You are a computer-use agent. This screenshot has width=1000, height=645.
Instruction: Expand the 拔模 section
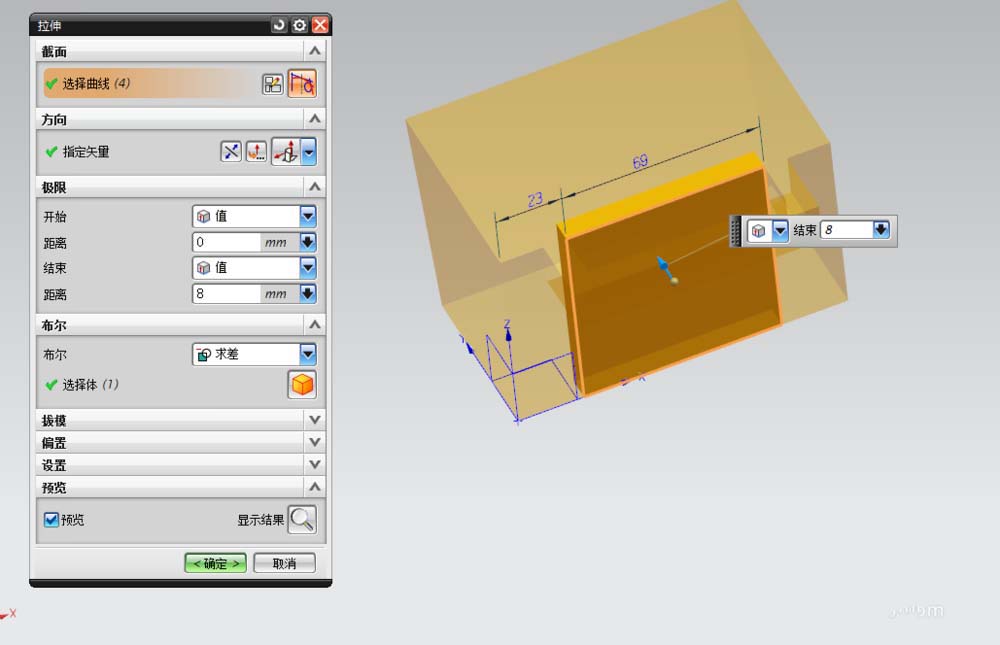(x=314, y=420)
